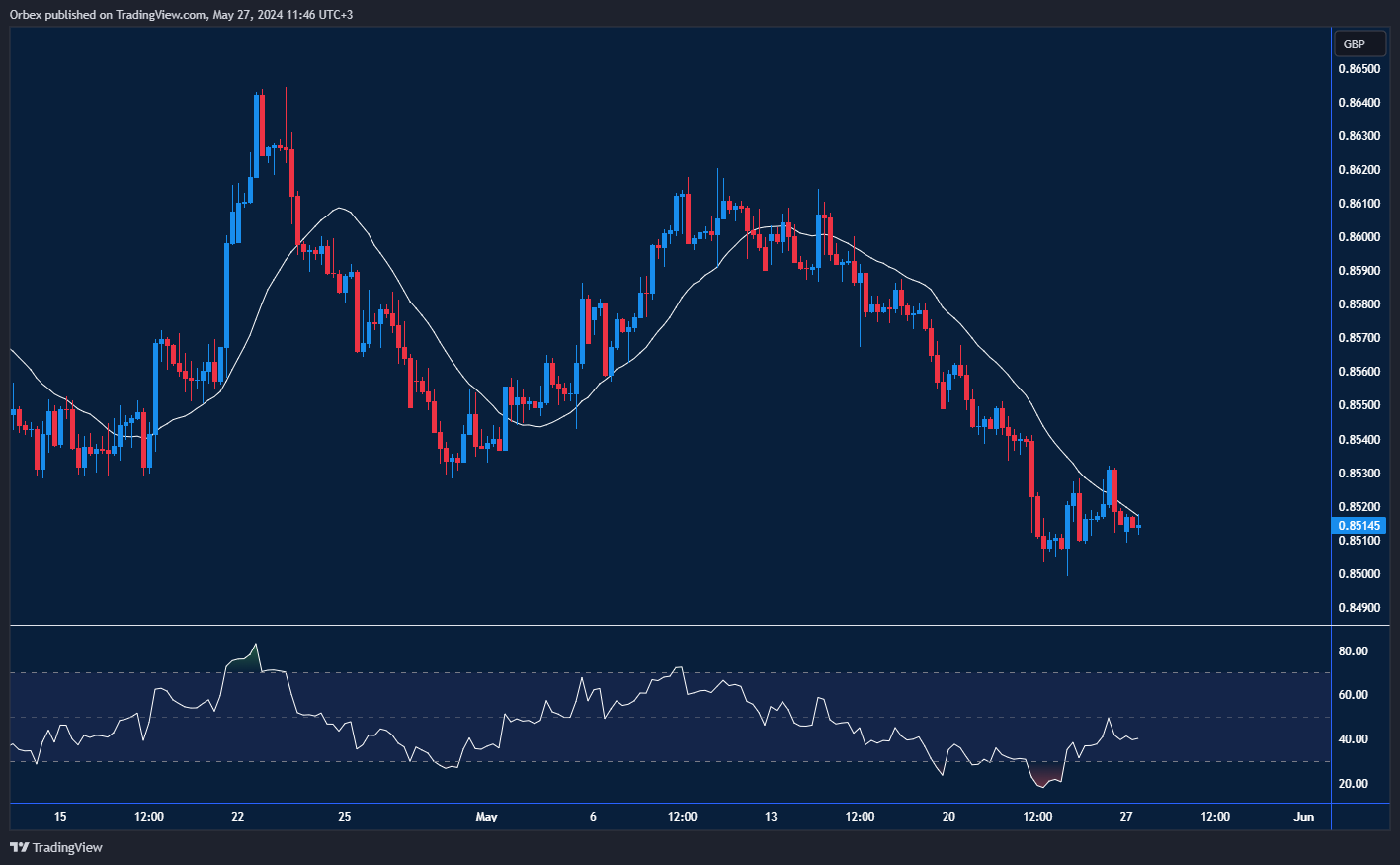This screenshot has width=1400, height=865.
Task: Click the 80.00 RSI scale value
Action: tap(1354, 651)
